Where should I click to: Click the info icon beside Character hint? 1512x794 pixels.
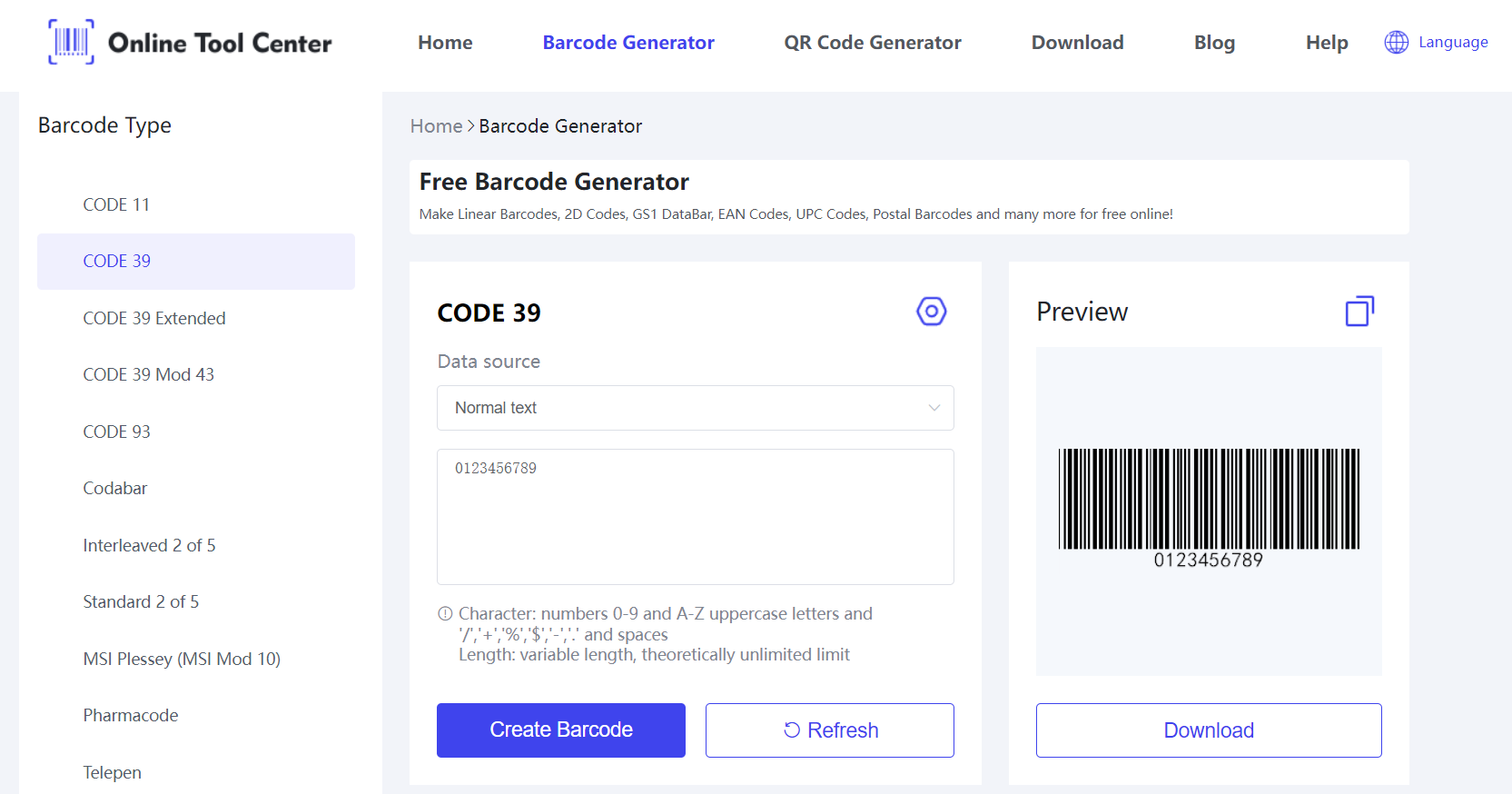click(445, 613)
